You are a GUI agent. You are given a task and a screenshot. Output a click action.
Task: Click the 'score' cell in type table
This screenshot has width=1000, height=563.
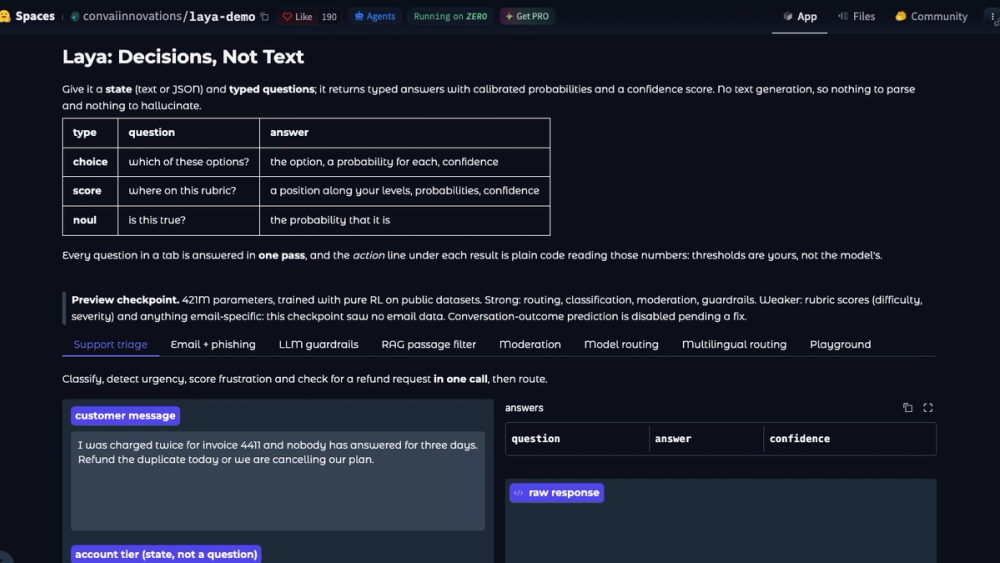tap(90, 191)
